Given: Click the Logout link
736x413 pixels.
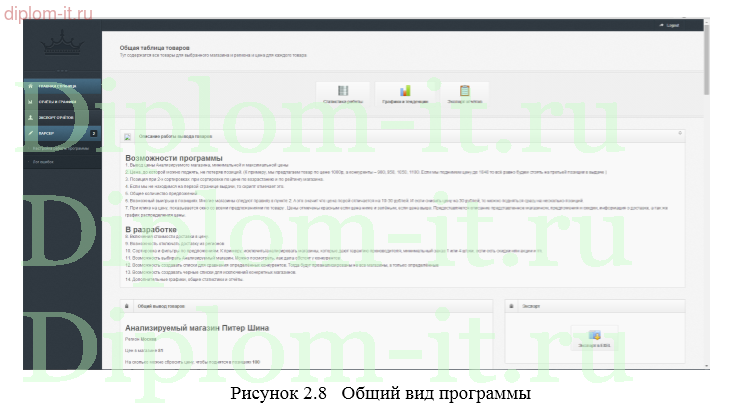Looking at the screenshot, I should point(670,25).
